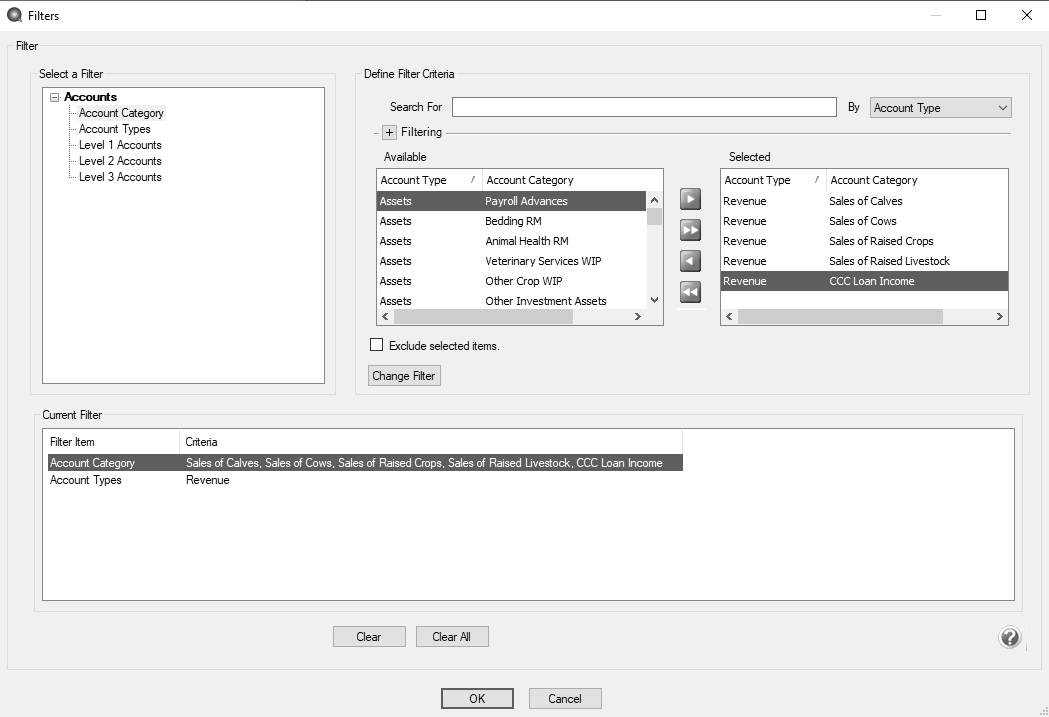Click the Filters window magnifier icon
The width and height of the screenshot is (1049, 717).
tap(14, 15)
